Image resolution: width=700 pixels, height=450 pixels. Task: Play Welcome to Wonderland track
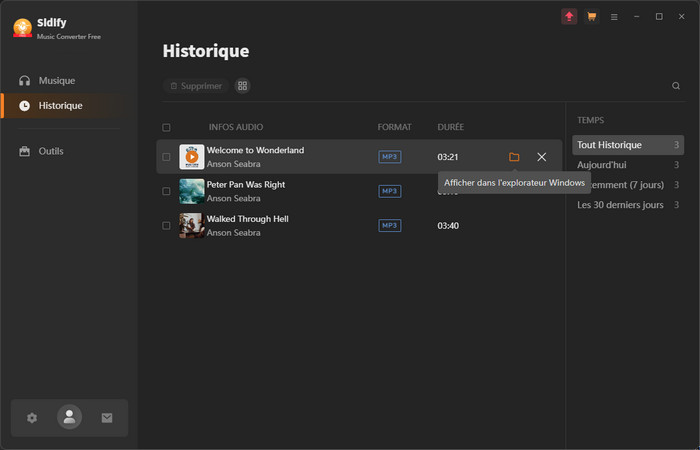[x=192, y=157]
